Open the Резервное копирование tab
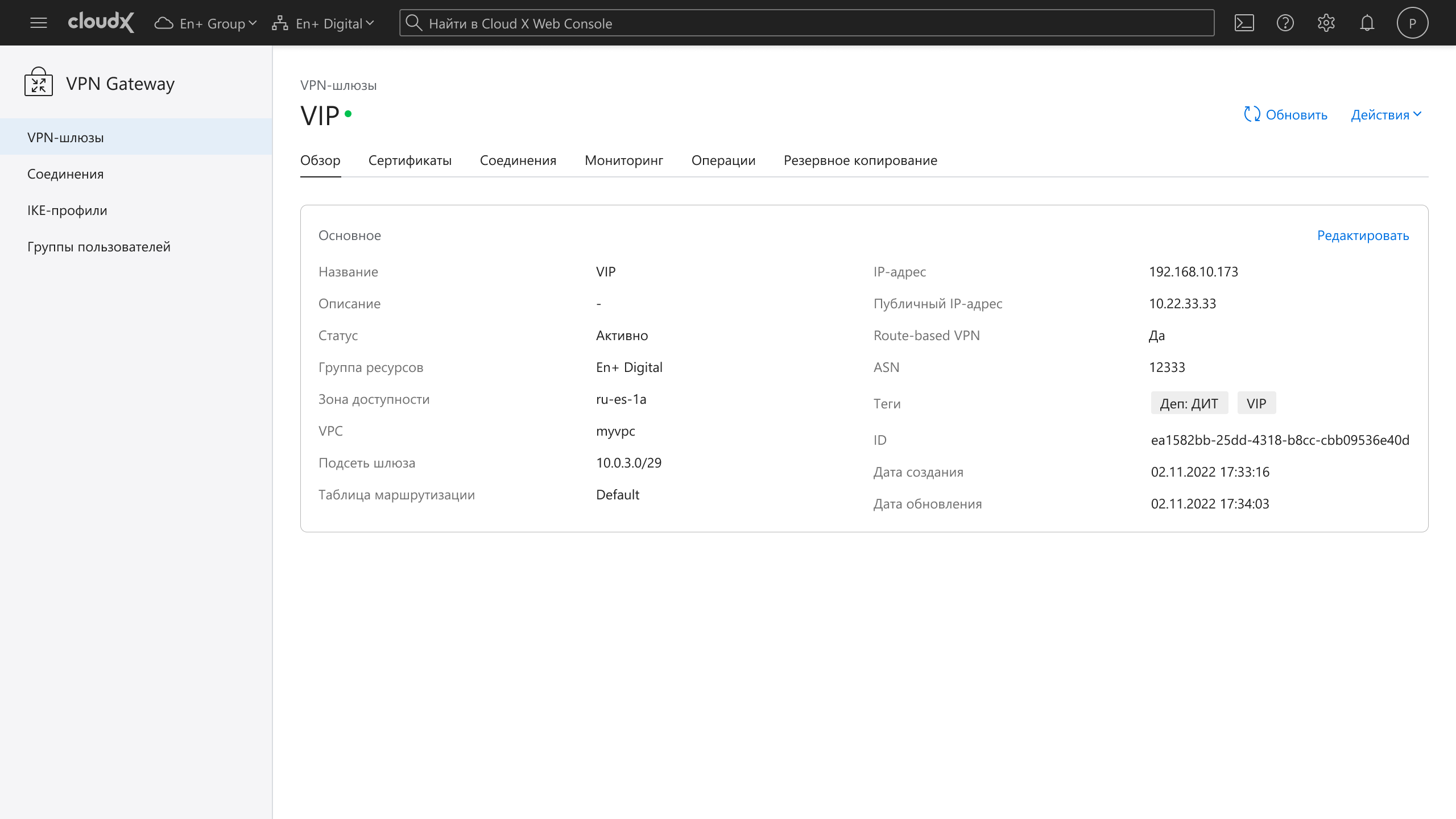 [860, 160]
